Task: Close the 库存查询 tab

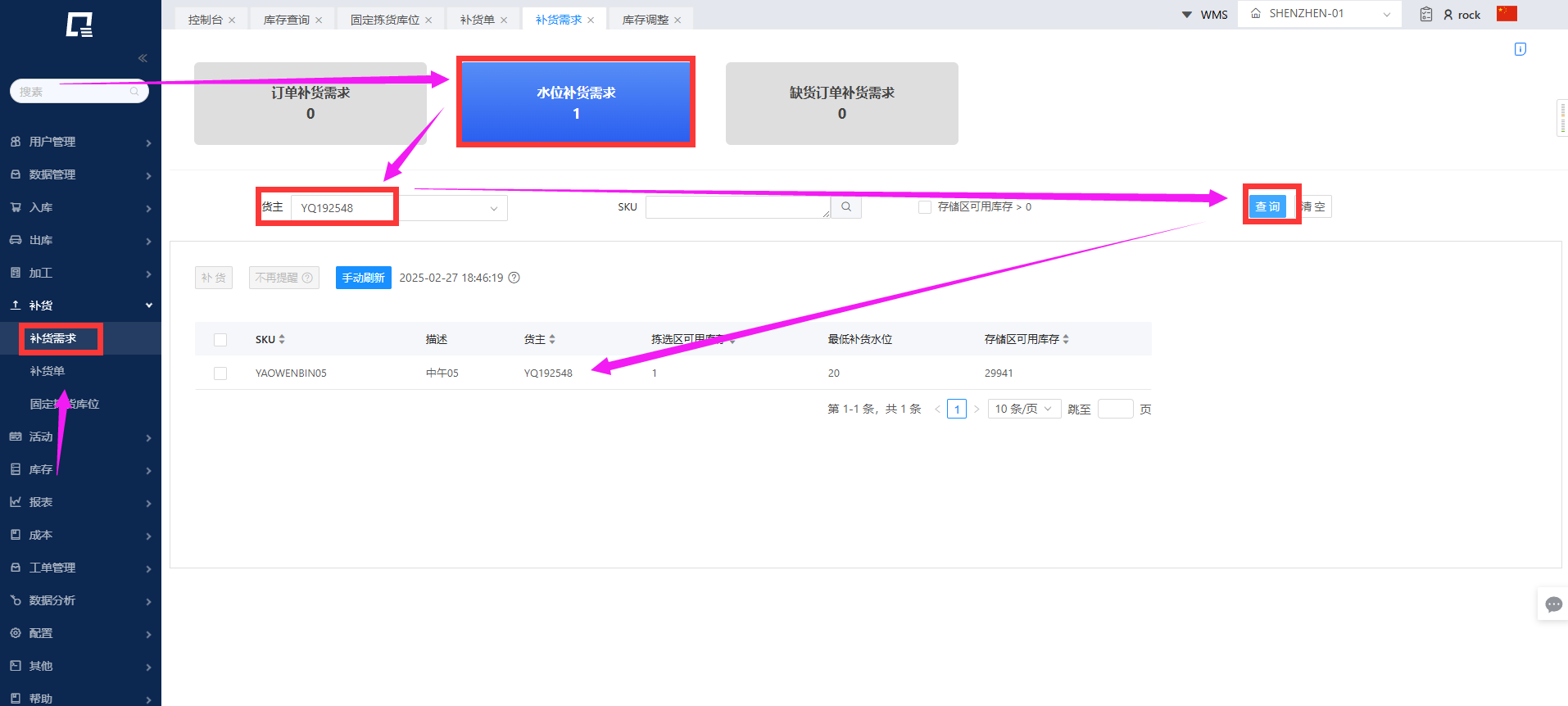Action: pyautogui.click(x=319, y=20)
